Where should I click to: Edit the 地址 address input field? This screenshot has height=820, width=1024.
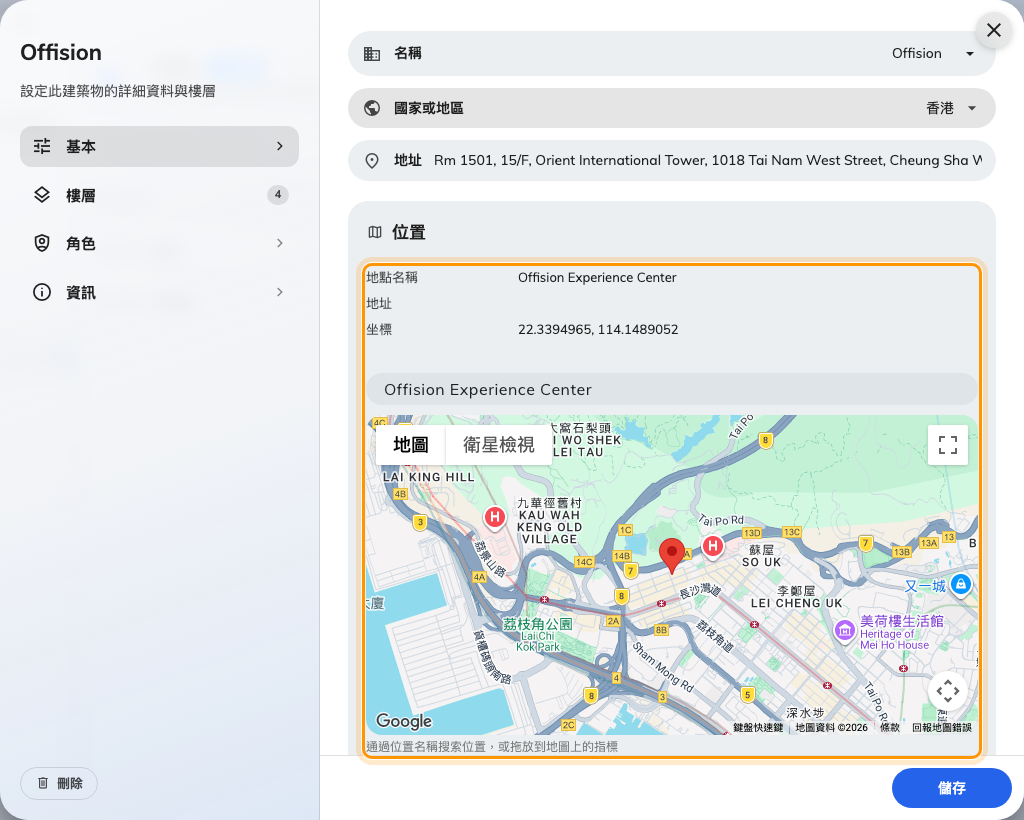[x=708, y=161]
